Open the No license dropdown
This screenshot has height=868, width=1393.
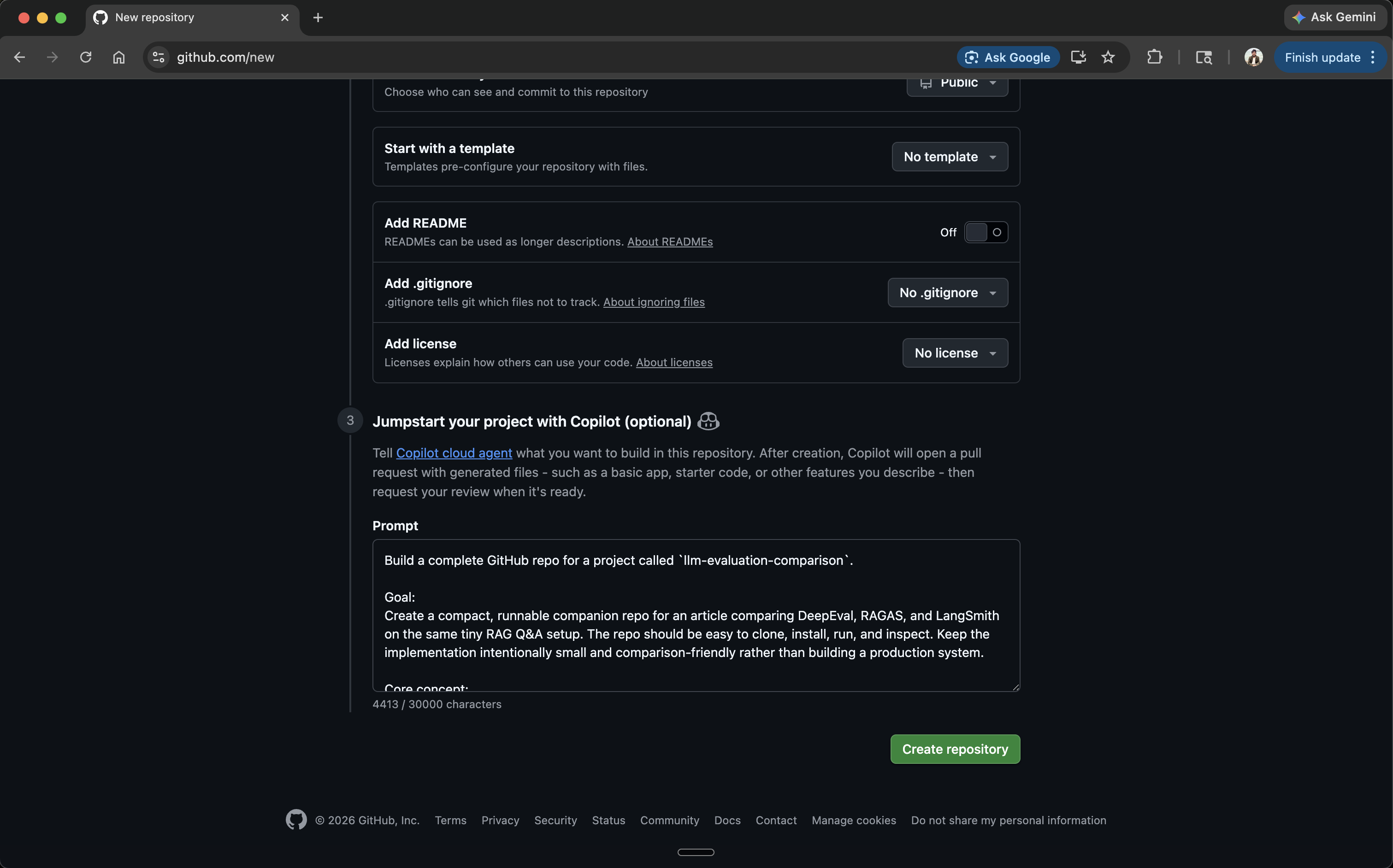pos(955,352)
